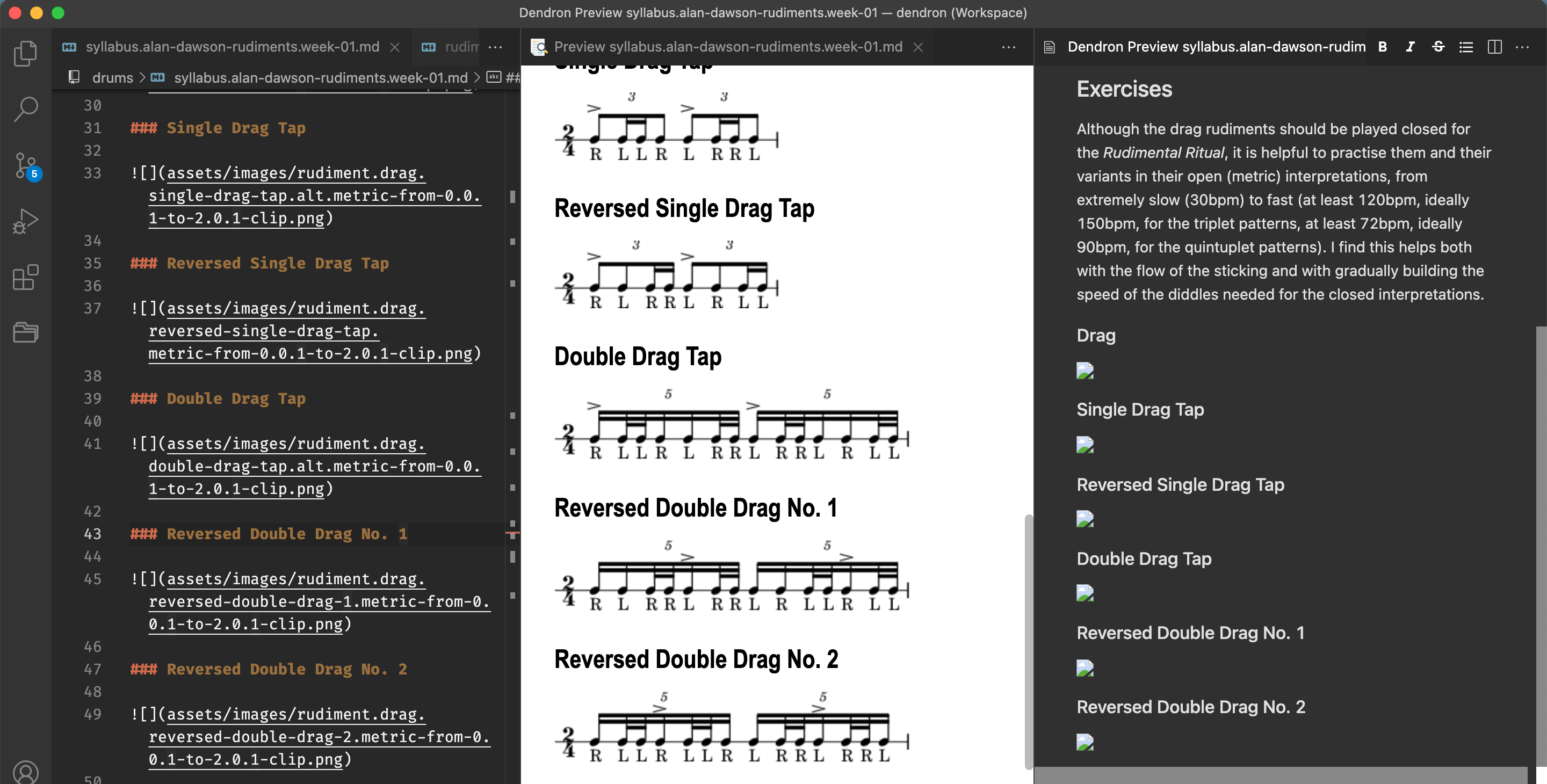1547x784 pixels.
Task: Open the Accounts menu in the activity bar
Action: [25, 771]
